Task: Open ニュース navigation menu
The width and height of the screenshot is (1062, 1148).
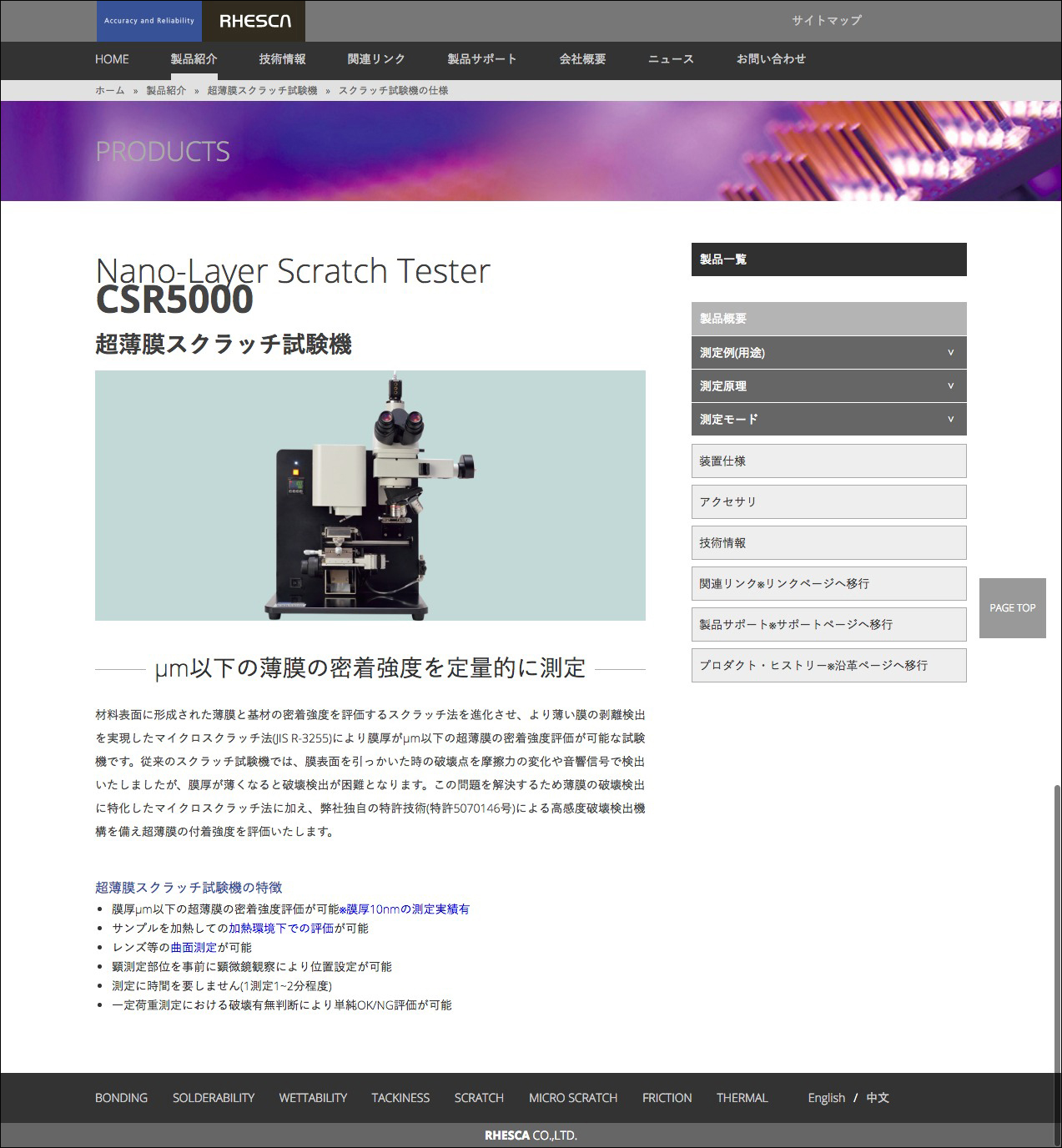Action: [x=671, y=59]
